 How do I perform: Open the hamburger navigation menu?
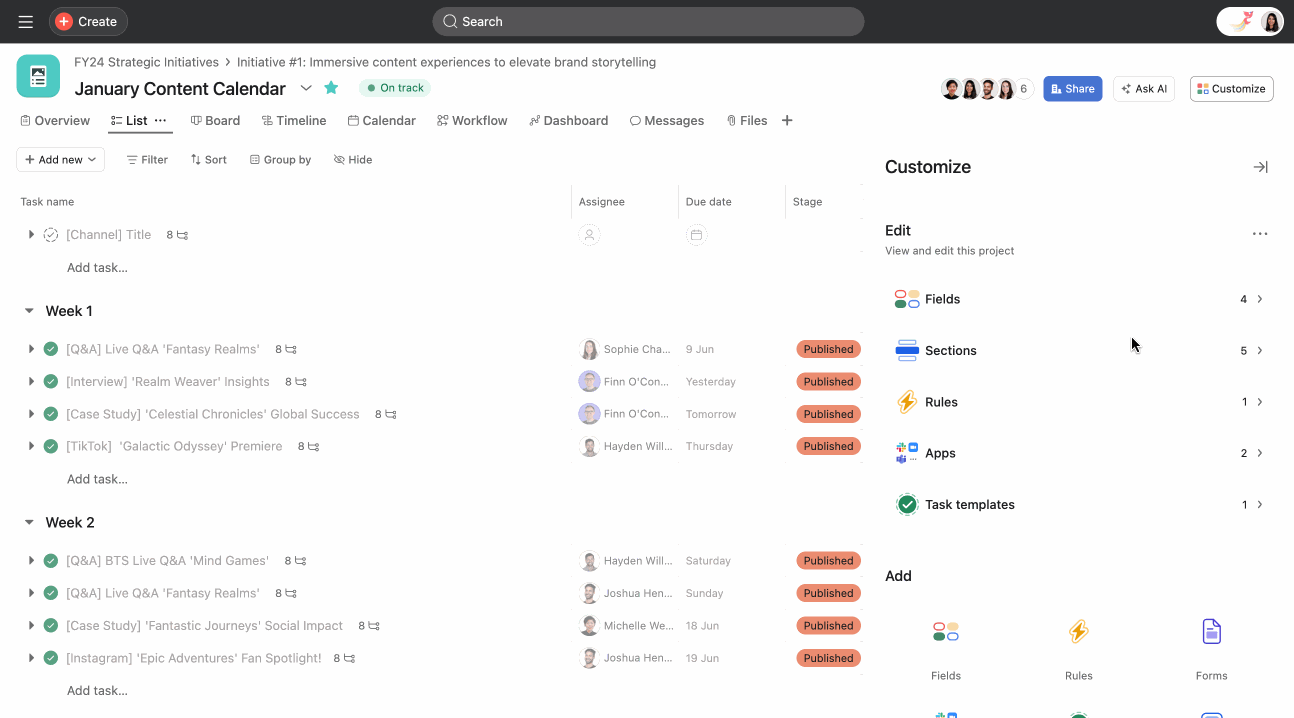pyautogui.click(x=26, y=21)
